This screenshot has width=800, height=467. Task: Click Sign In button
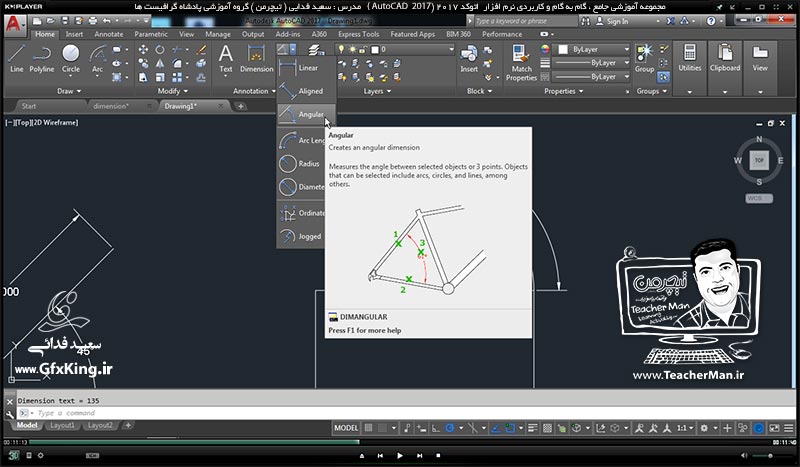point(612,21)
